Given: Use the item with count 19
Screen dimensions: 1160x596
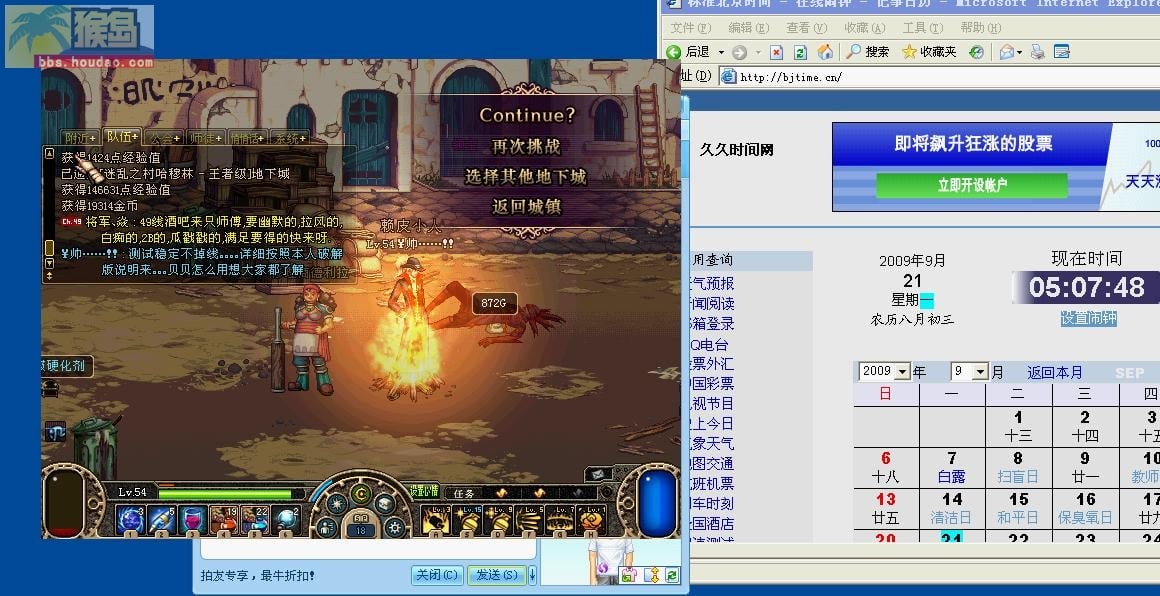Looking at the screenshot, I should pos(224,518).
